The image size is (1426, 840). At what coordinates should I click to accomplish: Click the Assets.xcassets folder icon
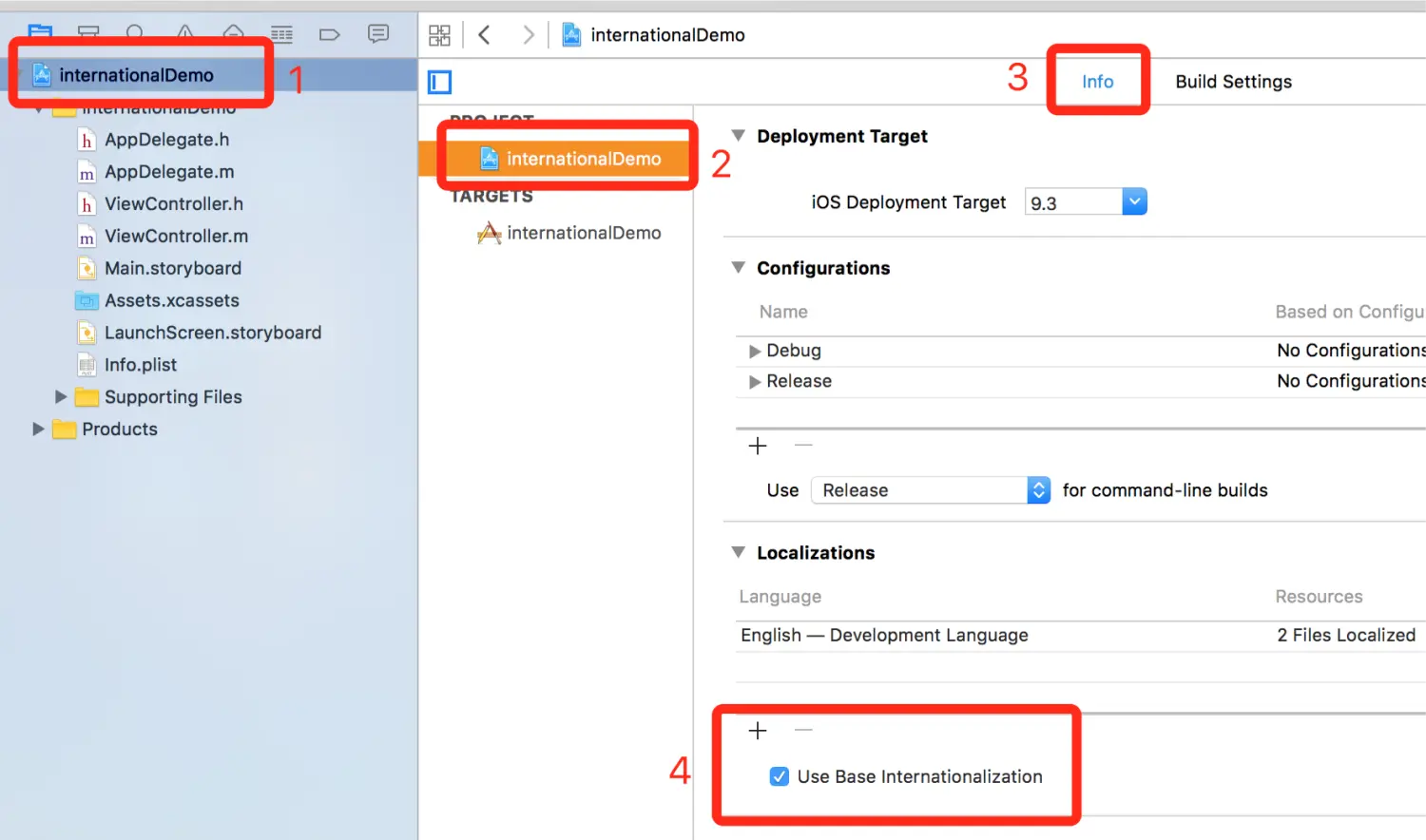click(87, 301)
